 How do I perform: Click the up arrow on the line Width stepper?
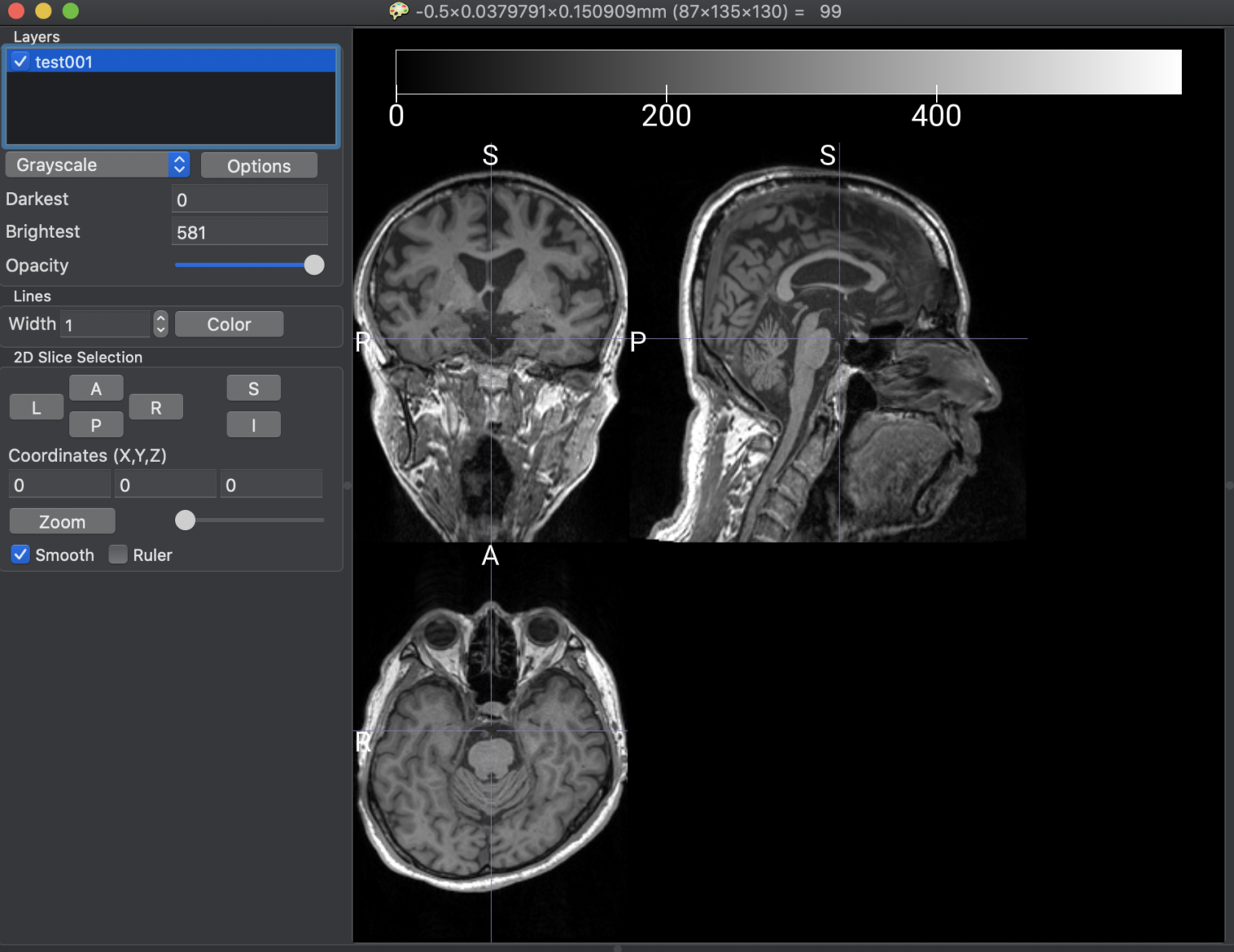coord(161,319)
